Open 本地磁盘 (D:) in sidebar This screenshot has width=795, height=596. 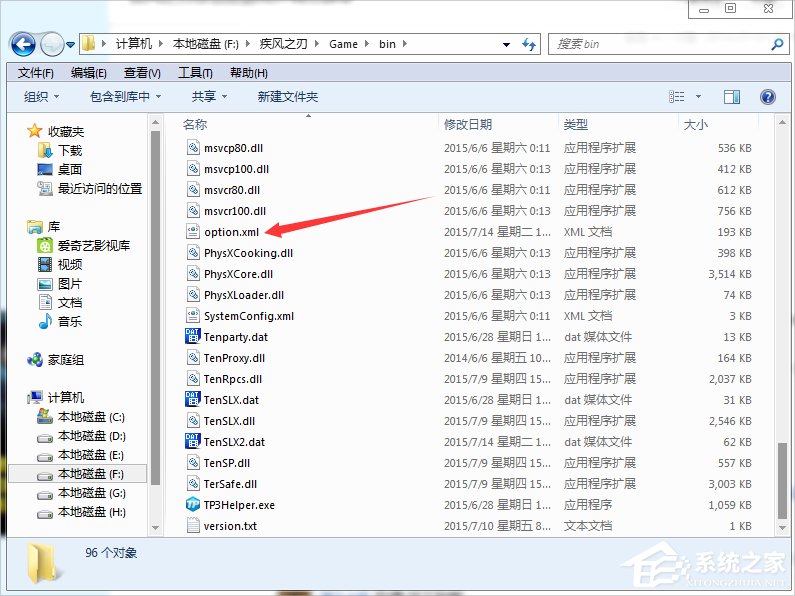pos(91,436)
